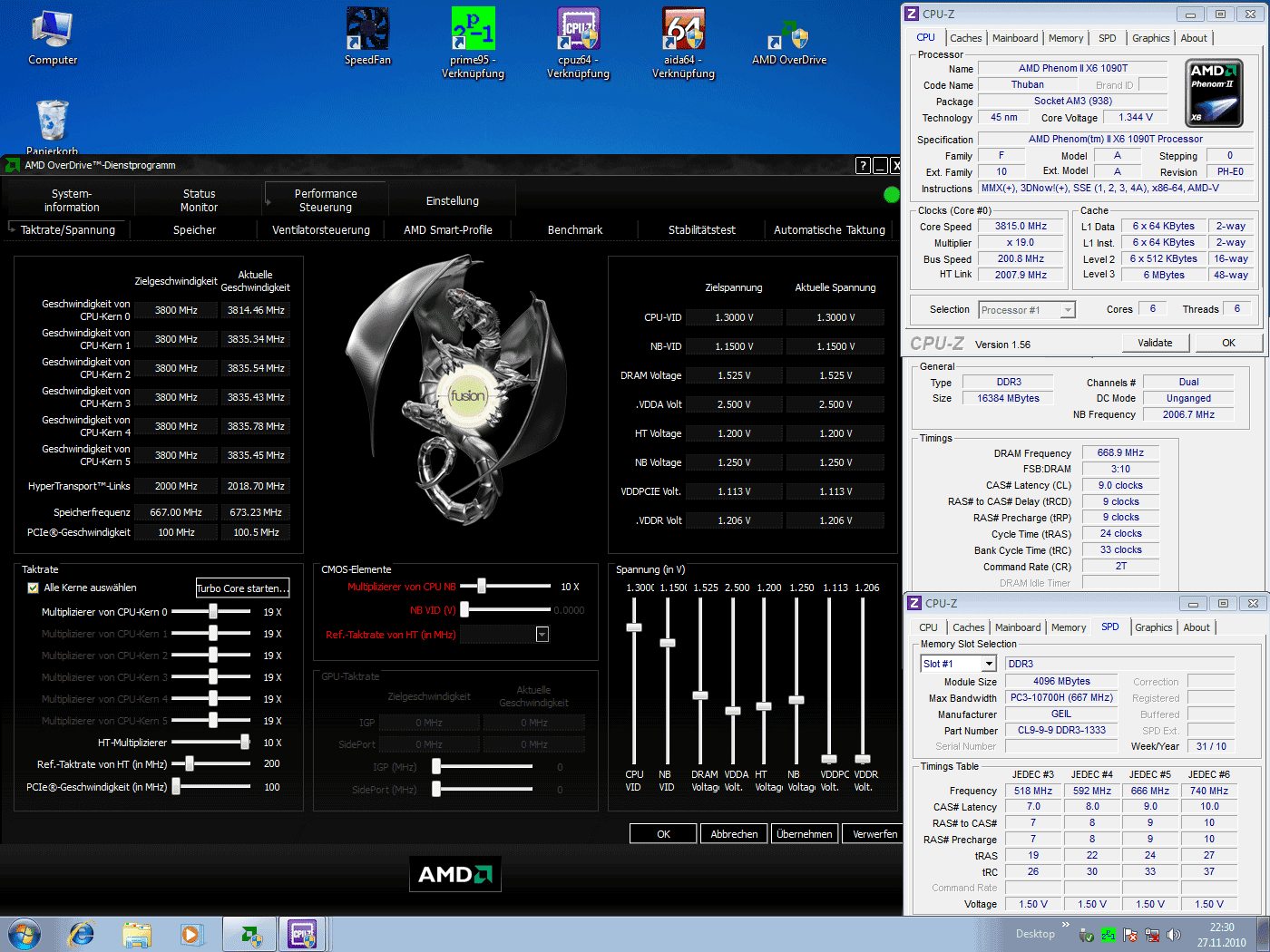Adjust the Ref.-Taktrate von HT slider

pyautogui.click(x=190, y=764)
